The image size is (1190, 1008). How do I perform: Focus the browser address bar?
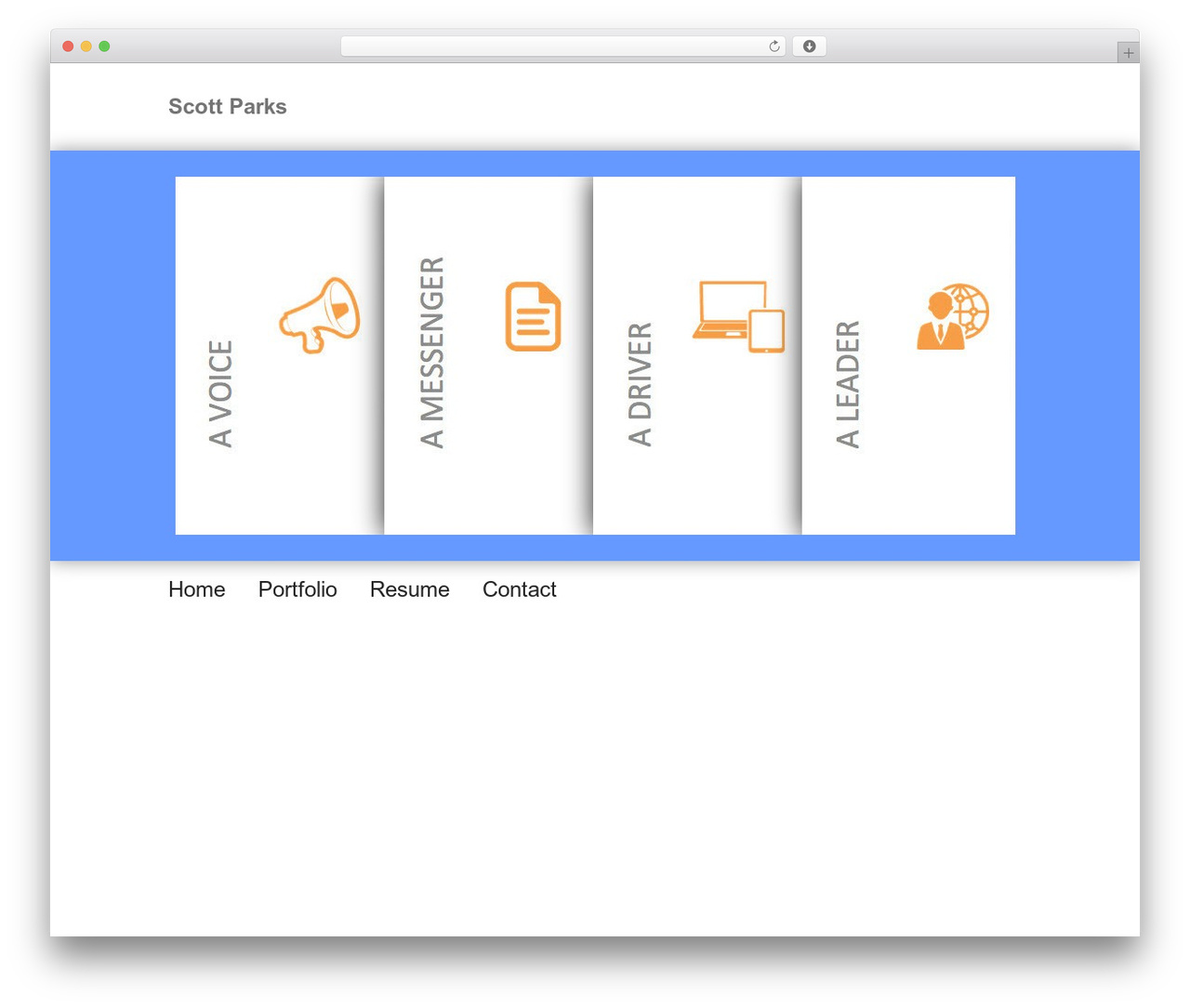pos(563,46)
